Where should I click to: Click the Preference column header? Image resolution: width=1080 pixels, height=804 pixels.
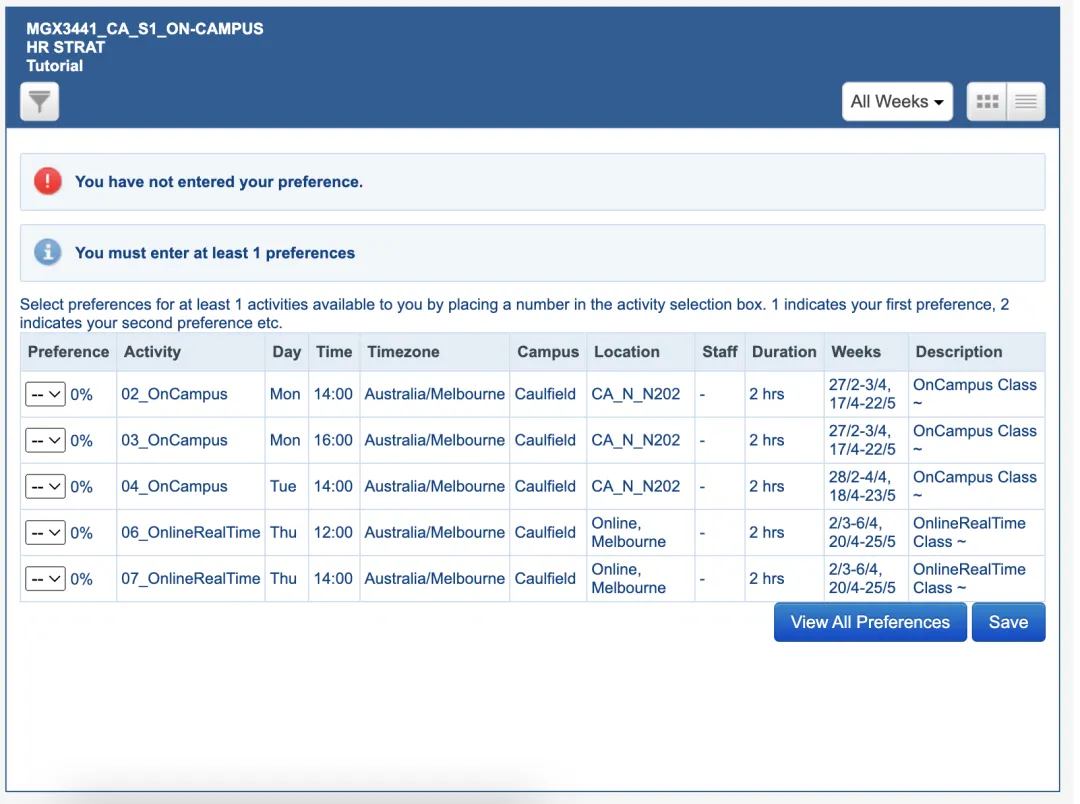coord(68,352)
